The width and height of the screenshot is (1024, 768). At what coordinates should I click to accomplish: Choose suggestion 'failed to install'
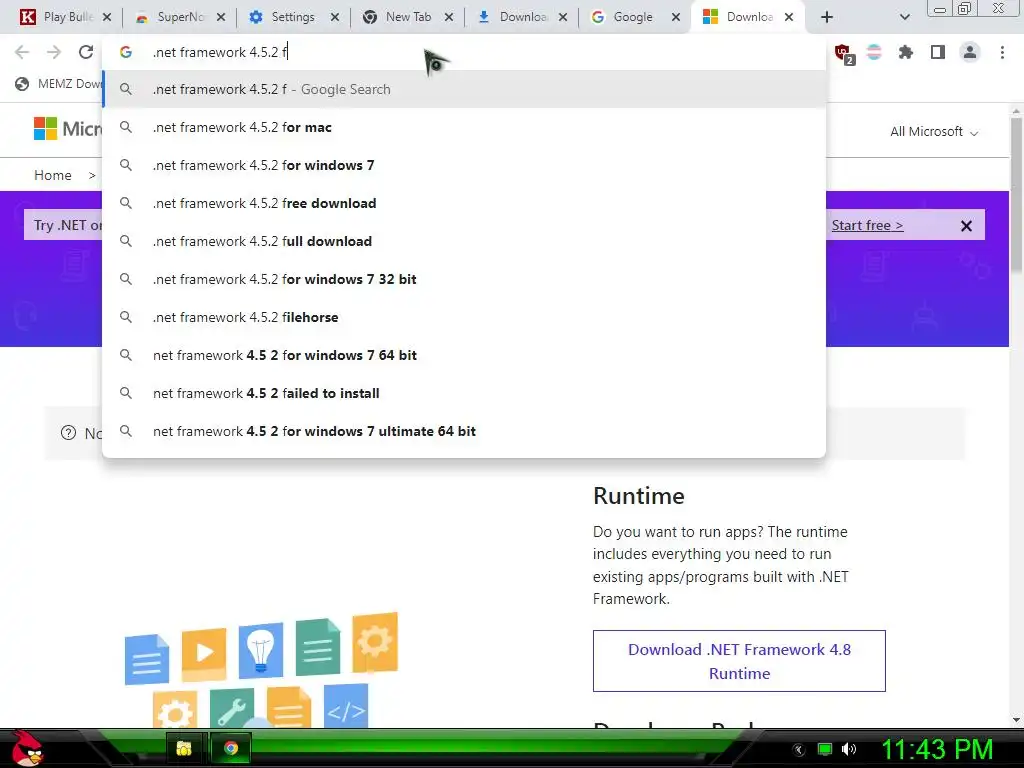[464, 393]
